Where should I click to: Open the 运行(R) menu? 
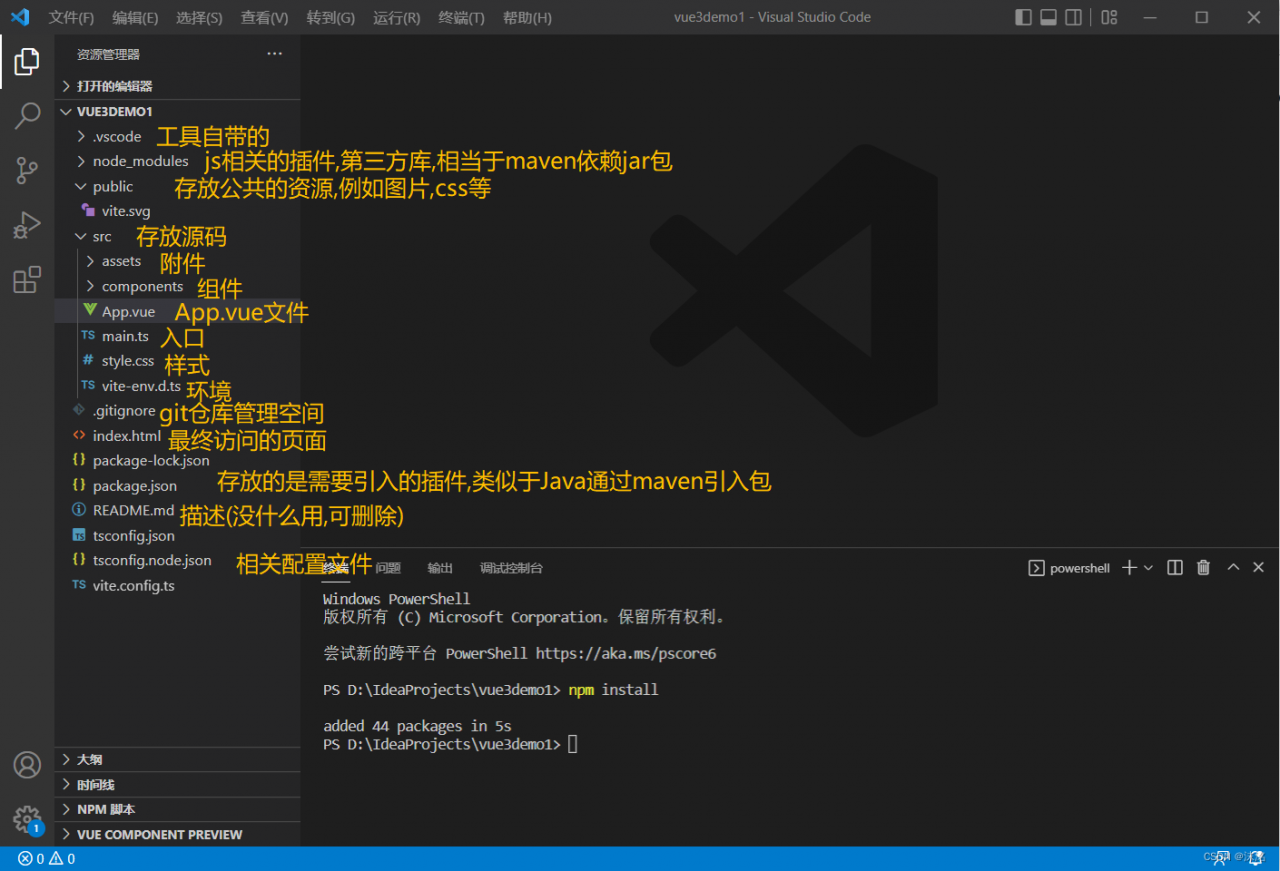tap(397, 17)
